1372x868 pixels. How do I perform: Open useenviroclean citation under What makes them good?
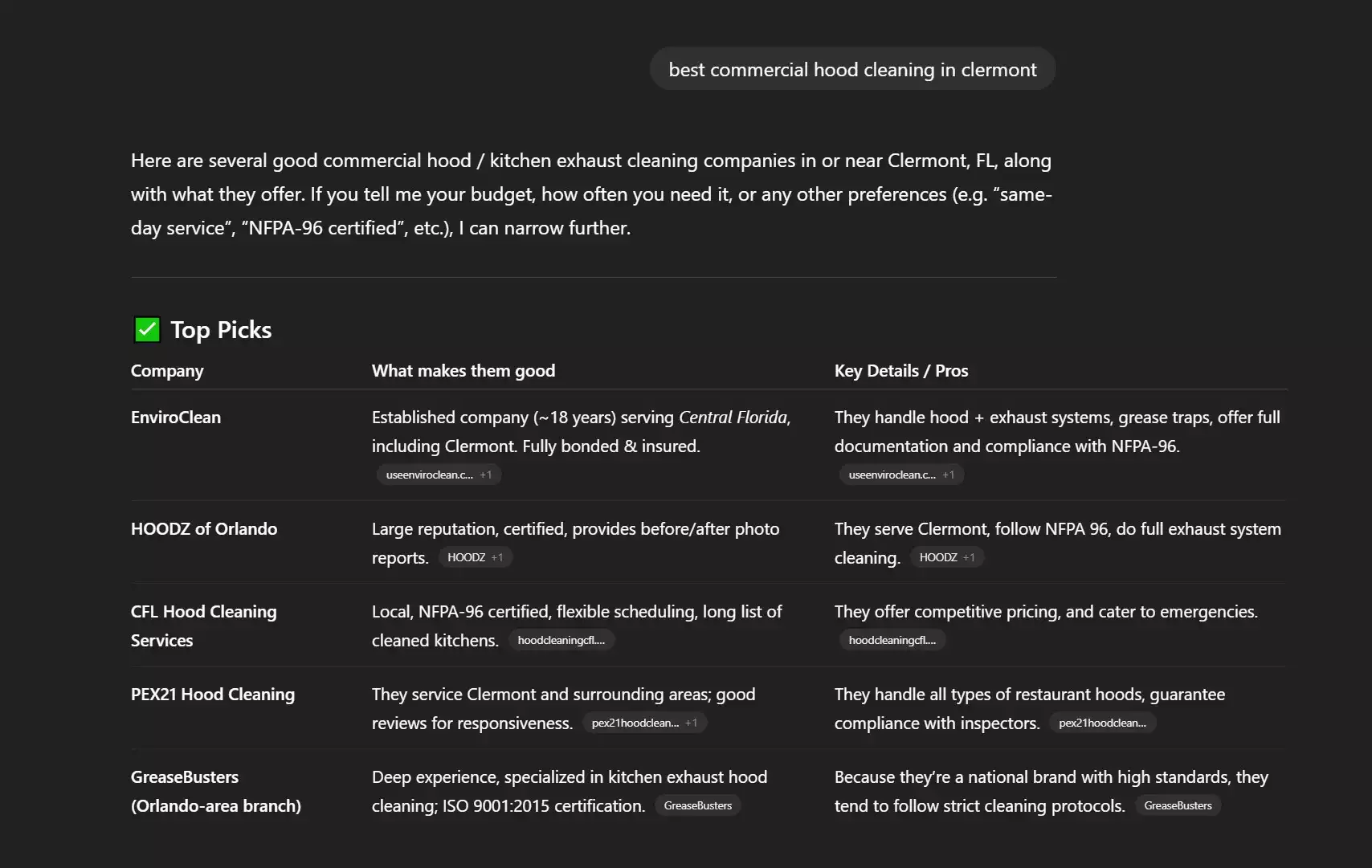pos(439,475)
